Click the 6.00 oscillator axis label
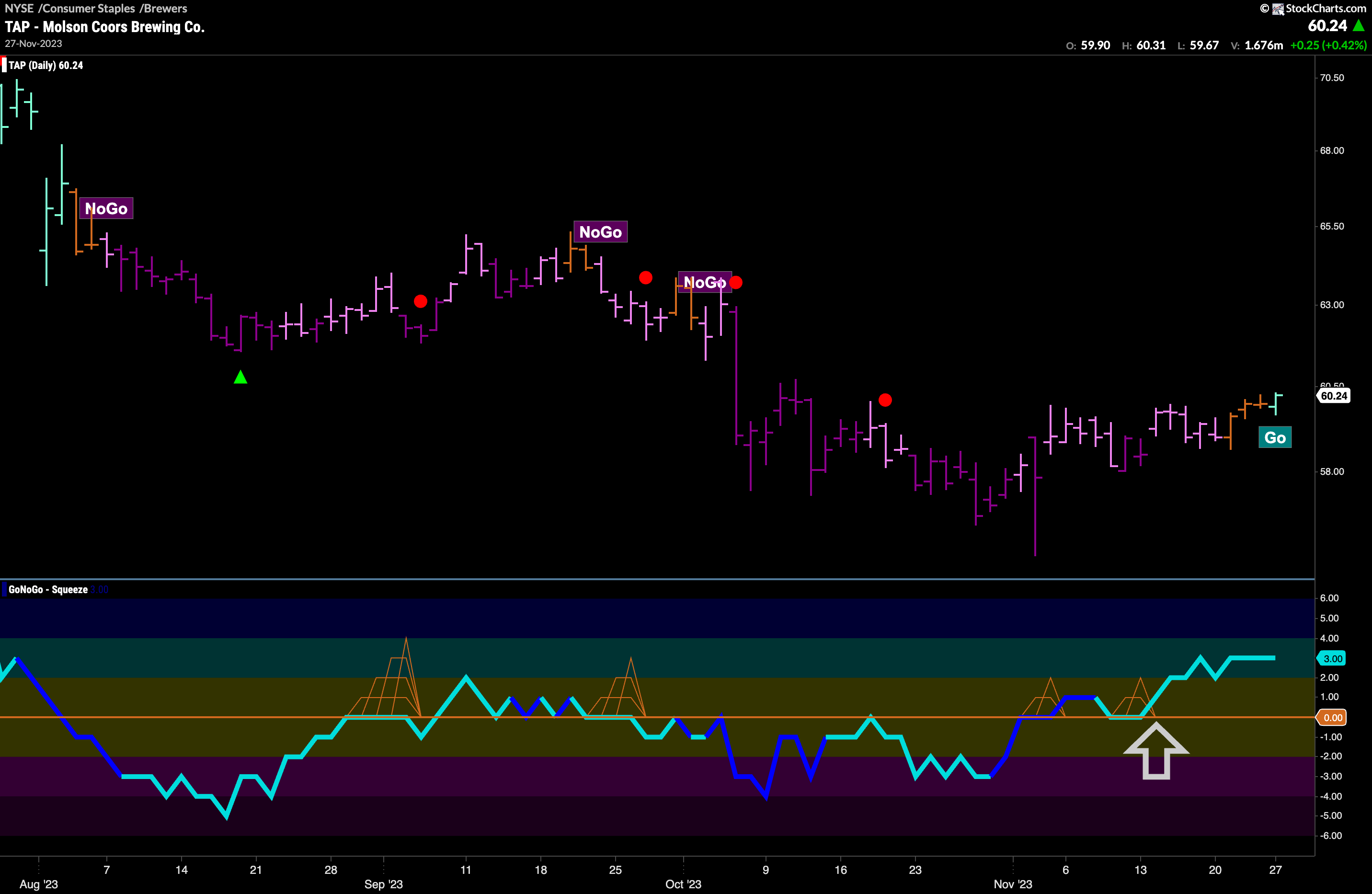The height and width of the screenshot is (894, 1372). click(x=1329, y=598)
